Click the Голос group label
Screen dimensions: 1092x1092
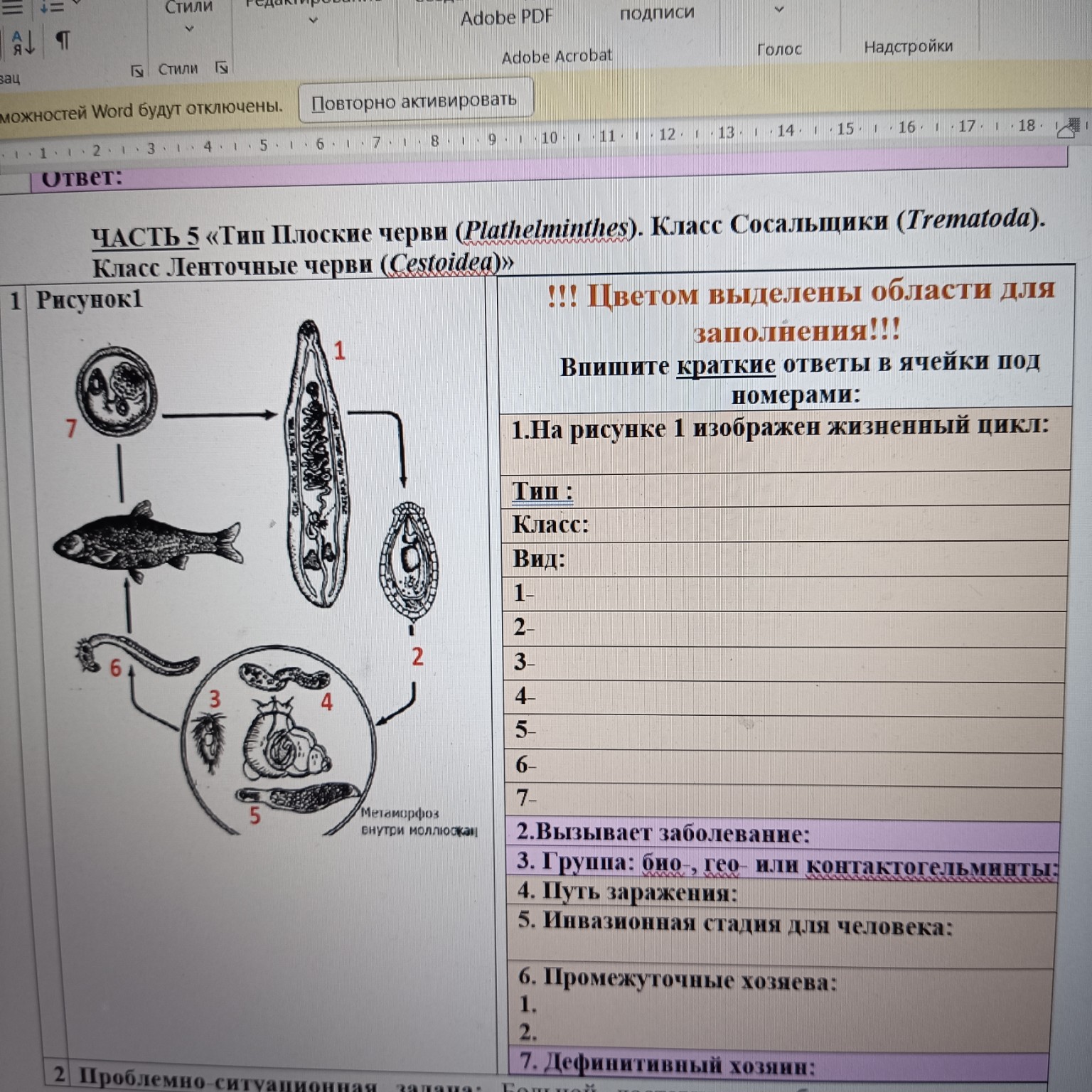pos(780,49)
